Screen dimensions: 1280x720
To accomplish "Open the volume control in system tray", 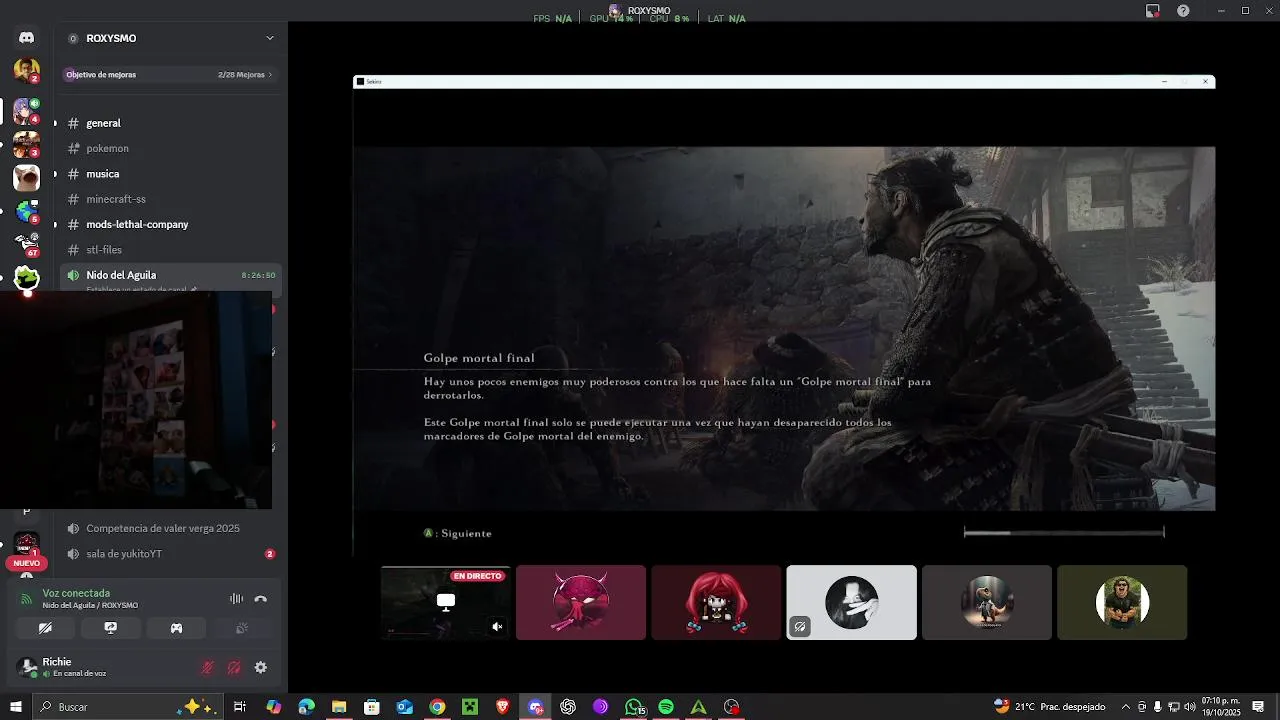I will coord(1190,707).
